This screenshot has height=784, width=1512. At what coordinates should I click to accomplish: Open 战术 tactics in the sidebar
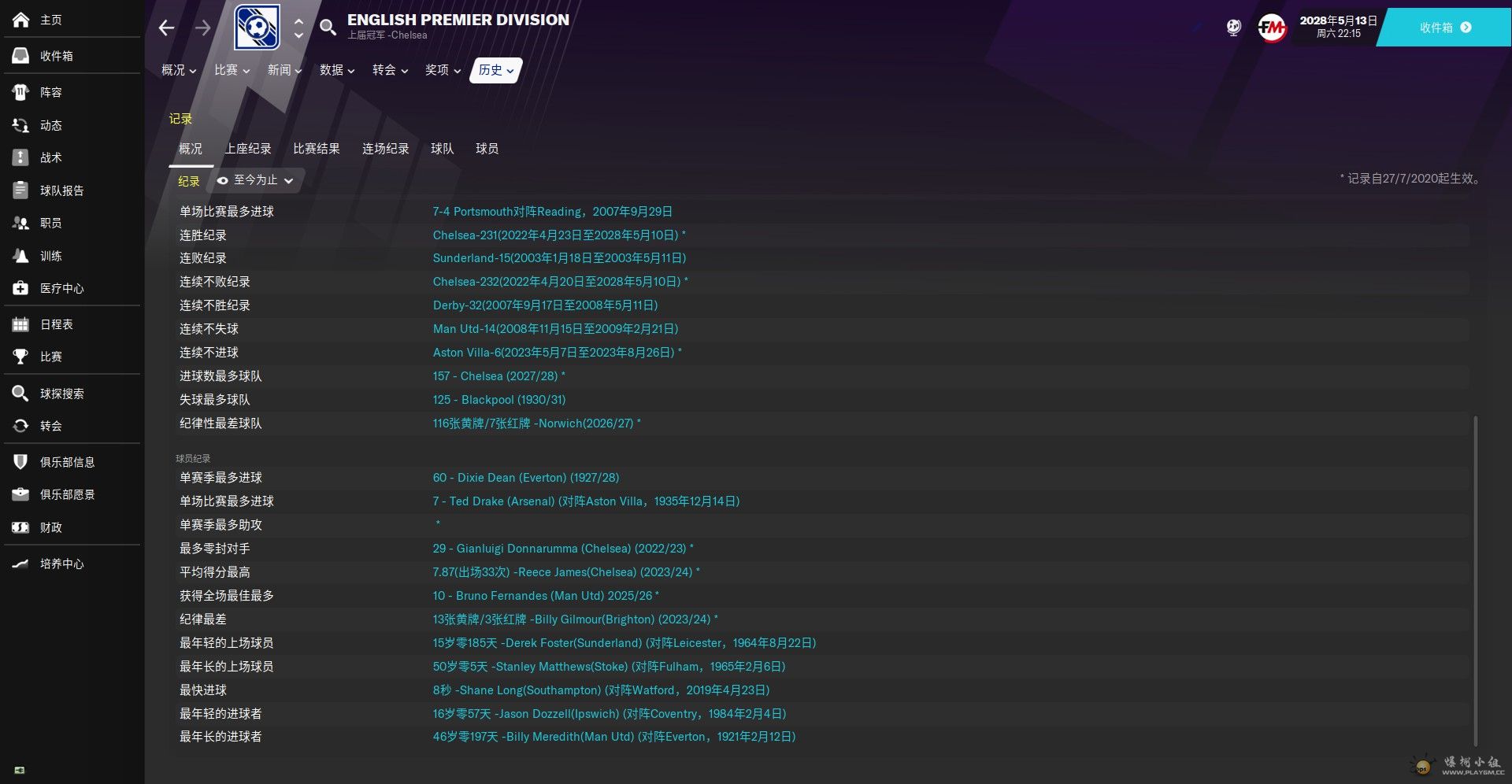tap(51, 157)
